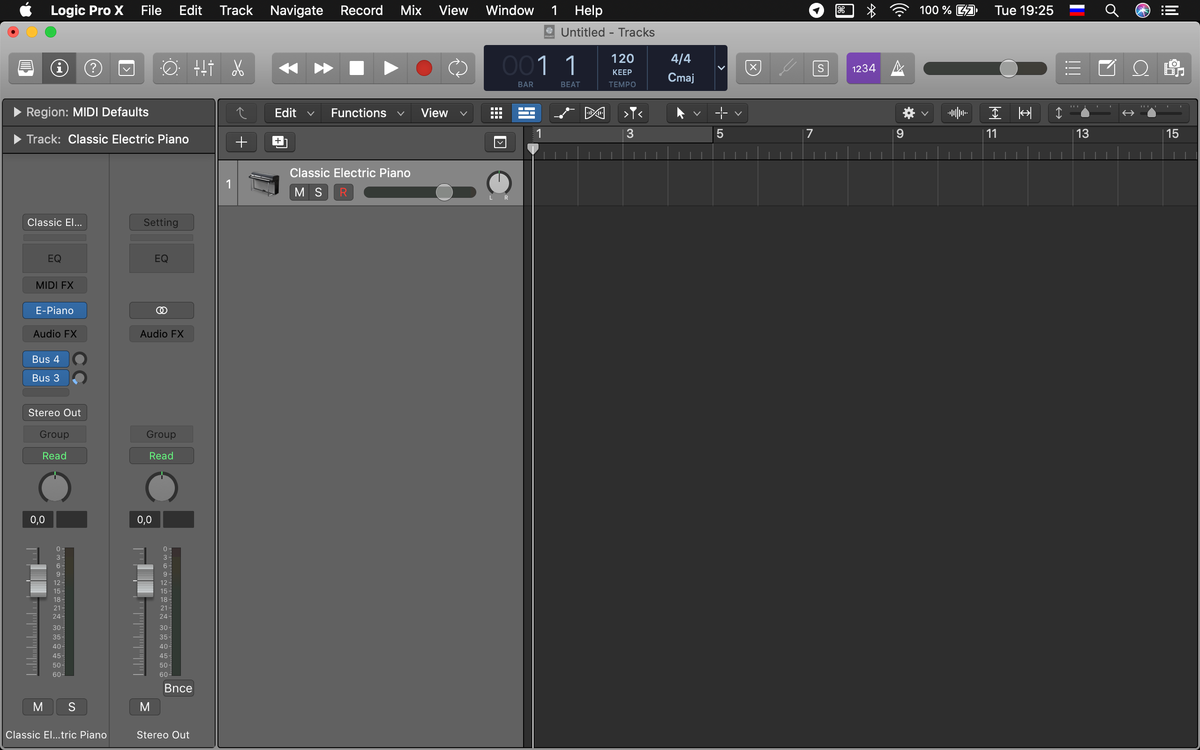Click the Stereo Out output slot
The height and width of the screenshot is (750, 1200).
(x=55, y=412)
